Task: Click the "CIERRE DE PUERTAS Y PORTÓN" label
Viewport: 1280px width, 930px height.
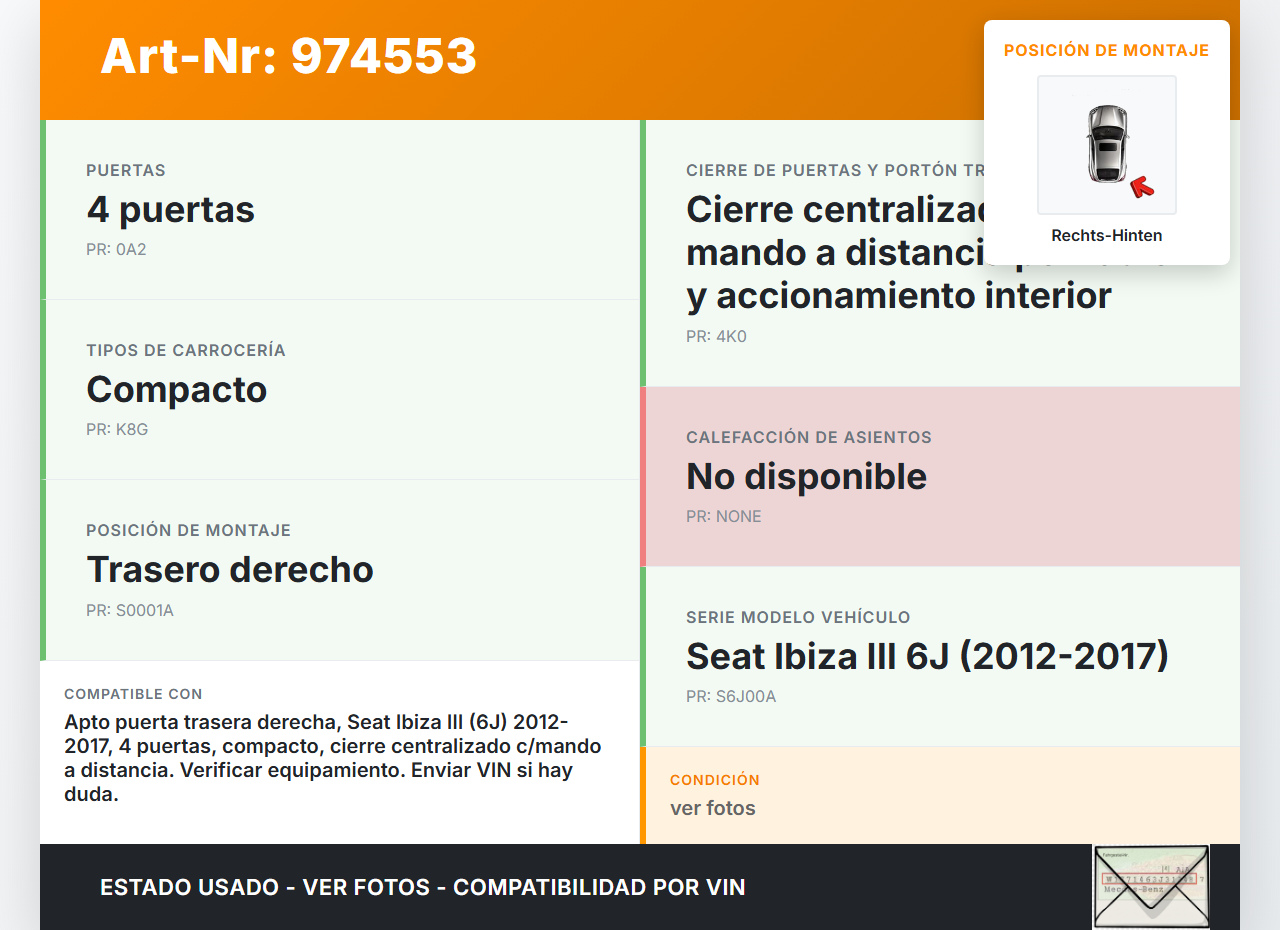Action: click(835, 170)
